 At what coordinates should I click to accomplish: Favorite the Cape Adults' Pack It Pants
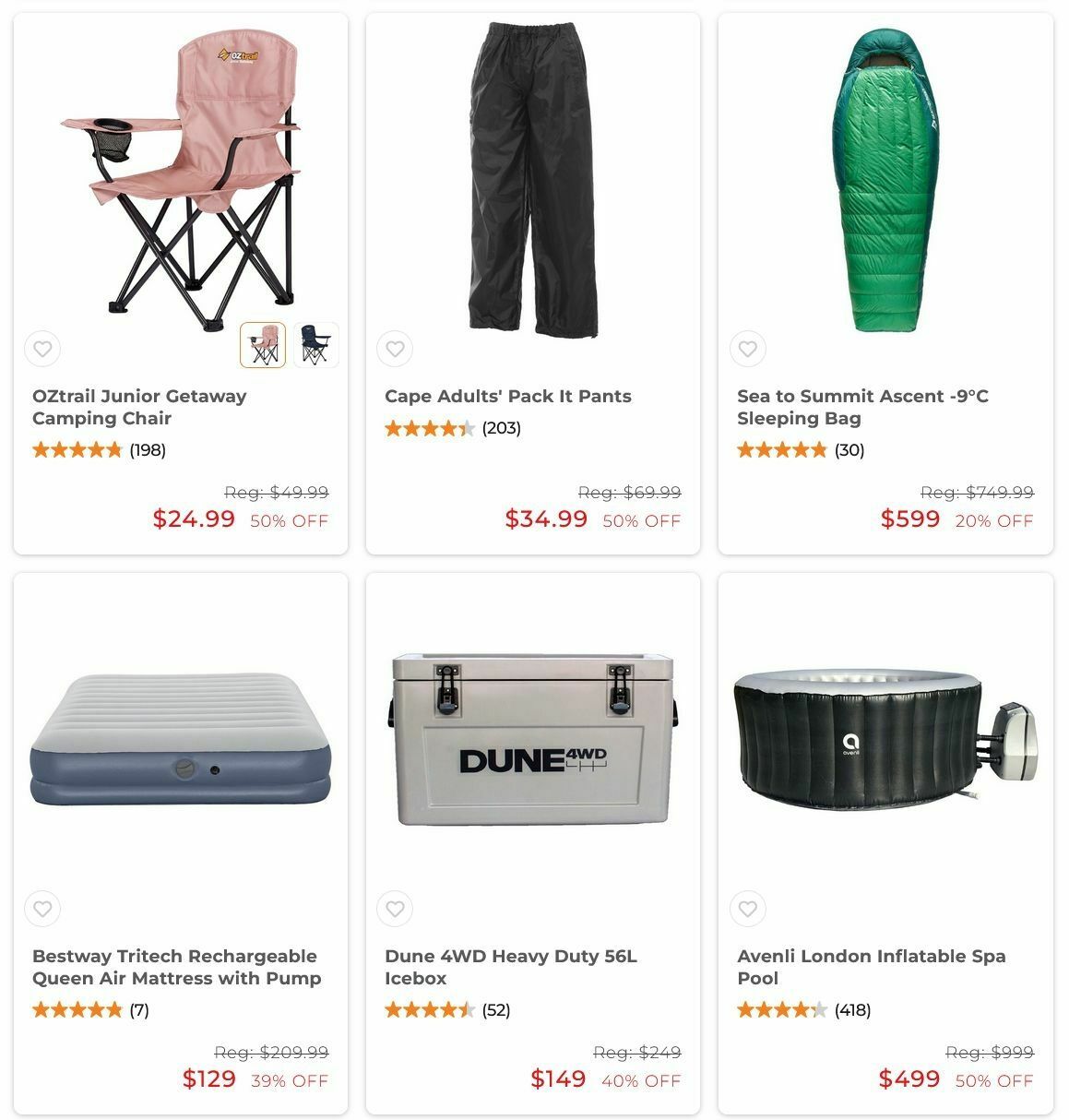click(x=395, y=349)
